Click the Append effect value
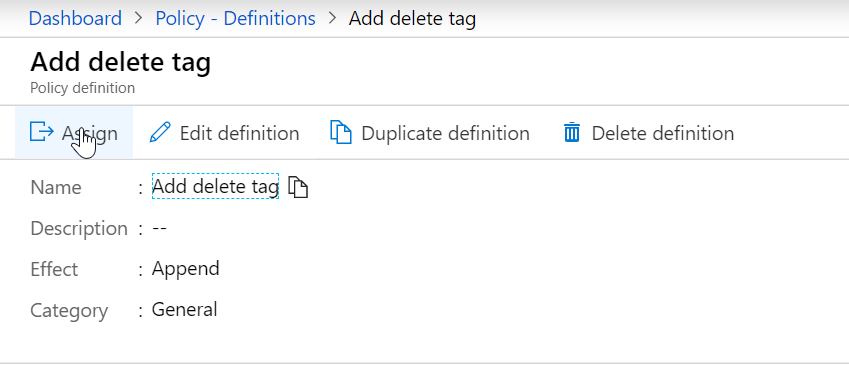This screenshot has height=373, width=849. (x=186, y=269)
